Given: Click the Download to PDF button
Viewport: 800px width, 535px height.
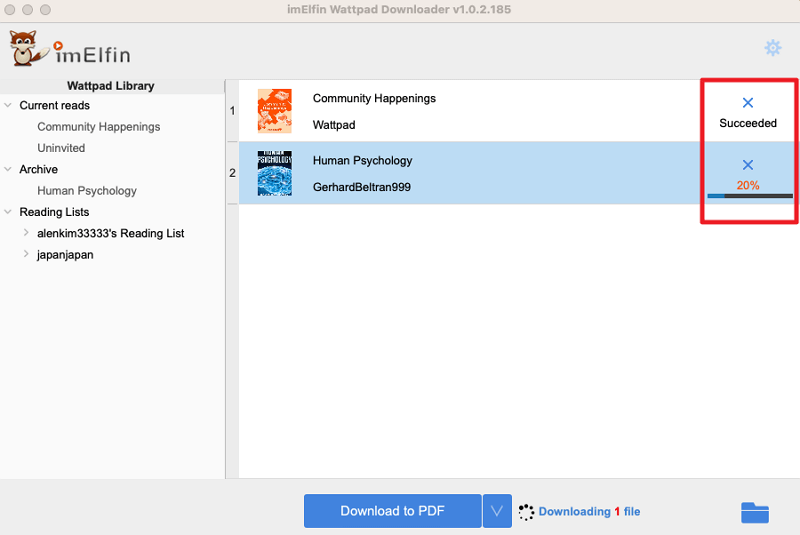Looking at the screenshot, I should [392, 511].
